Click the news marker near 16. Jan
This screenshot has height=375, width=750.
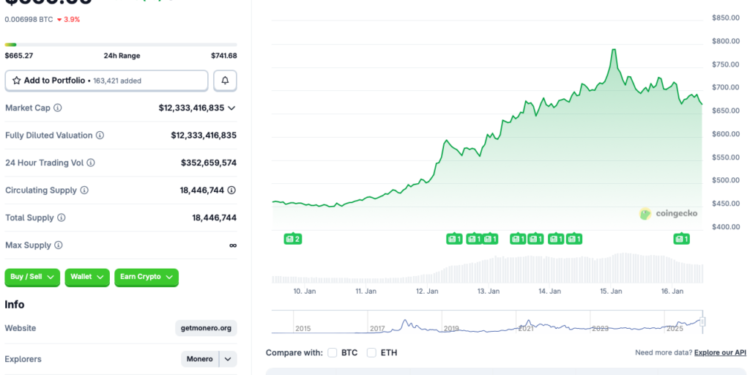(x=681, y=239)
